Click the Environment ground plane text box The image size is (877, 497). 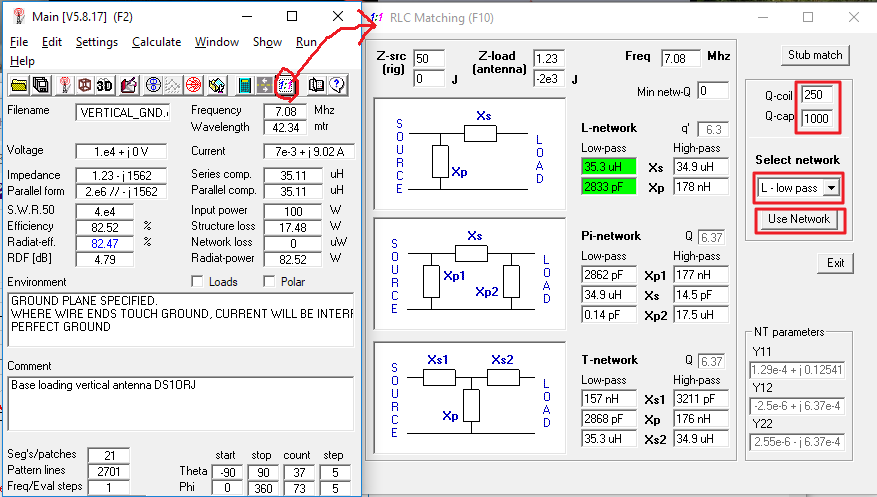[181, 319]
